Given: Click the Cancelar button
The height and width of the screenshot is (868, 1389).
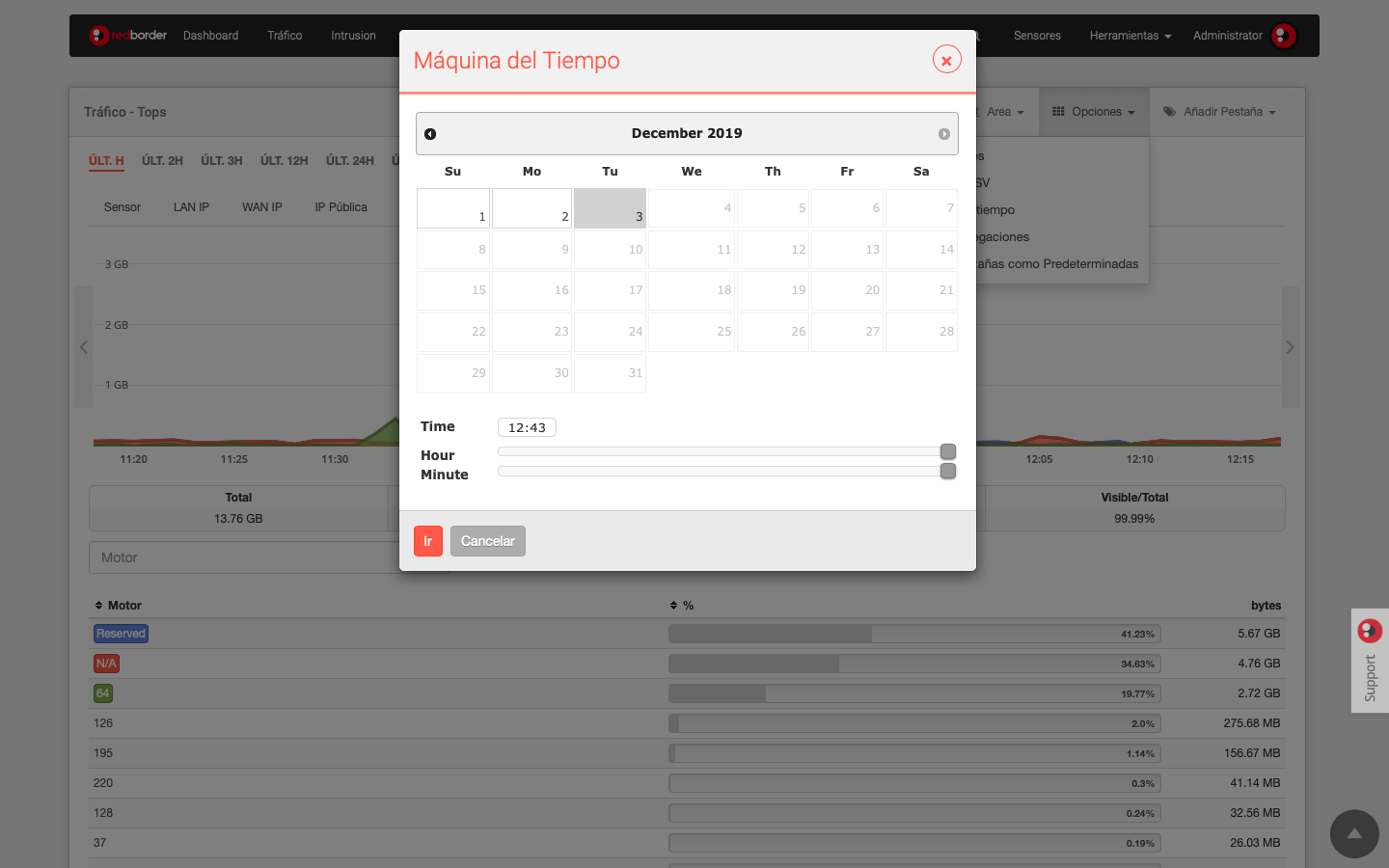Looking at the screenshot, I should [488, 541].
